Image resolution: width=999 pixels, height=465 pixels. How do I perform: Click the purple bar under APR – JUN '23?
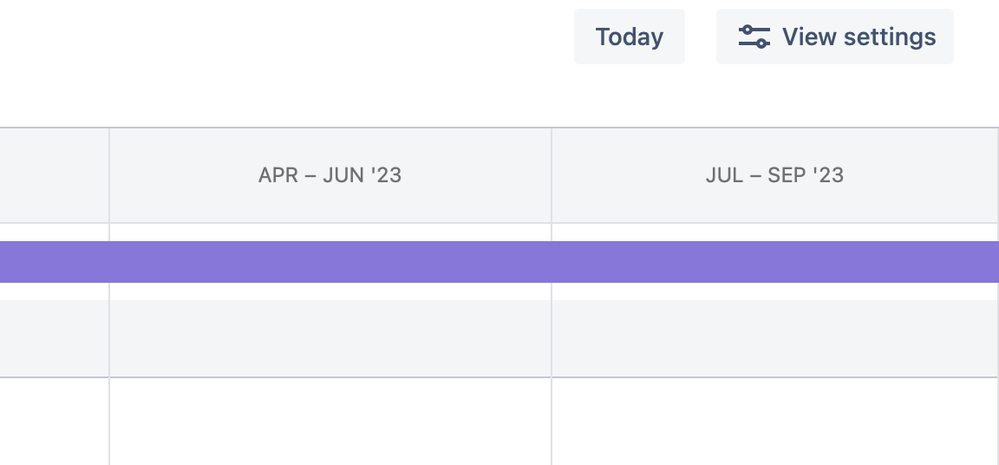(x=330, y=262)
